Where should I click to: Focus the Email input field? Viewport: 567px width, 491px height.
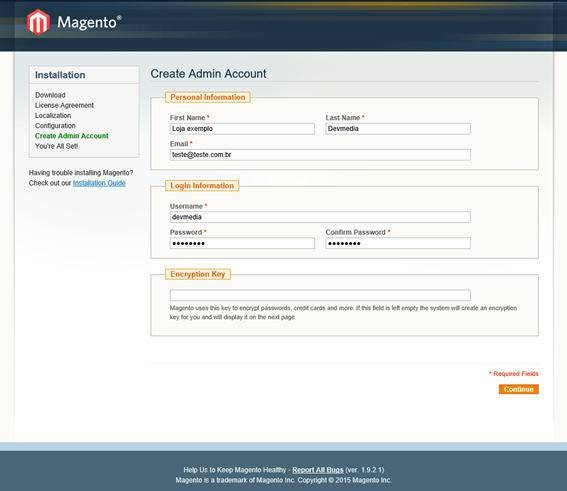pos(320,155)
